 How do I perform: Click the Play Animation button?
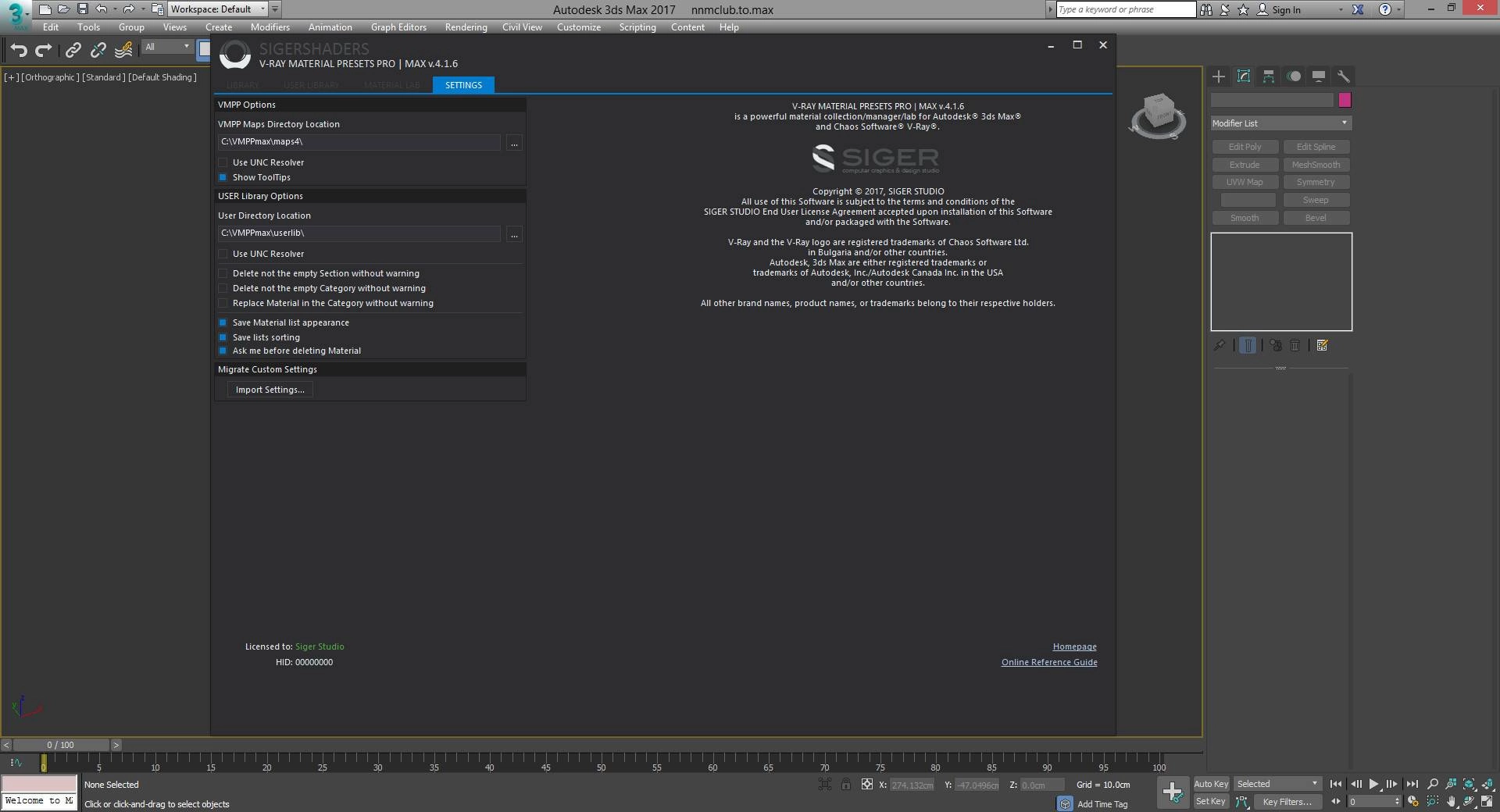click(x=1373, y=784)
